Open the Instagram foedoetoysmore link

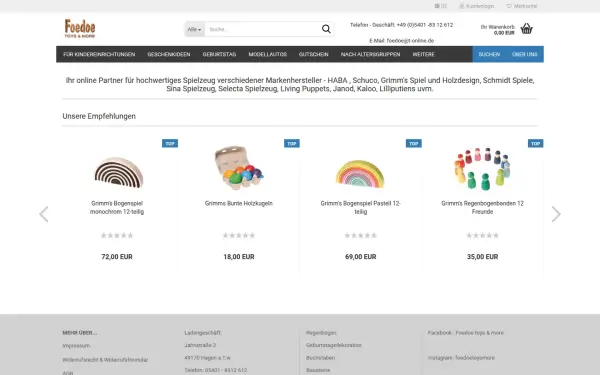[461, 358]
